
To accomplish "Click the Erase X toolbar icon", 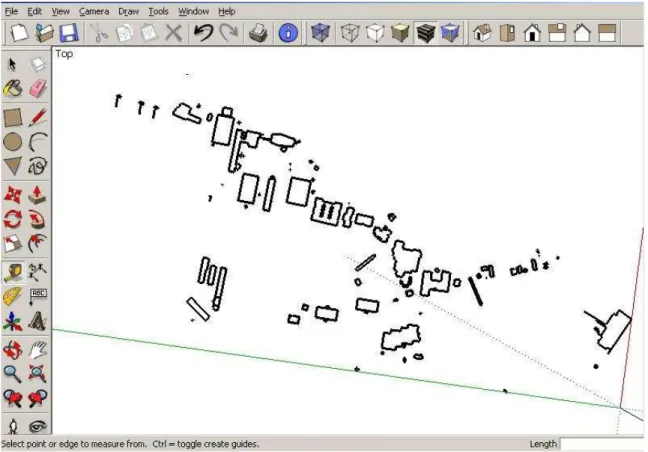I will [x=174, y=33].
